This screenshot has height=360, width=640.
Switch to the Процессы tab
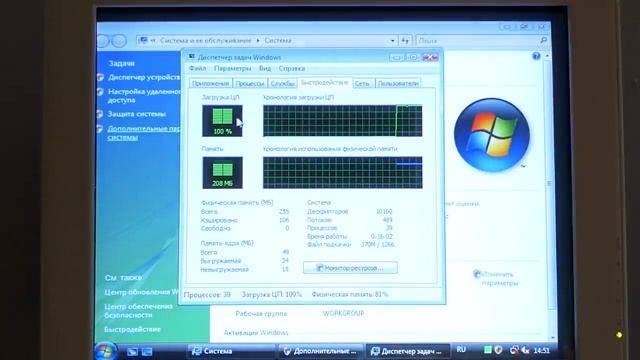point(250,83)
